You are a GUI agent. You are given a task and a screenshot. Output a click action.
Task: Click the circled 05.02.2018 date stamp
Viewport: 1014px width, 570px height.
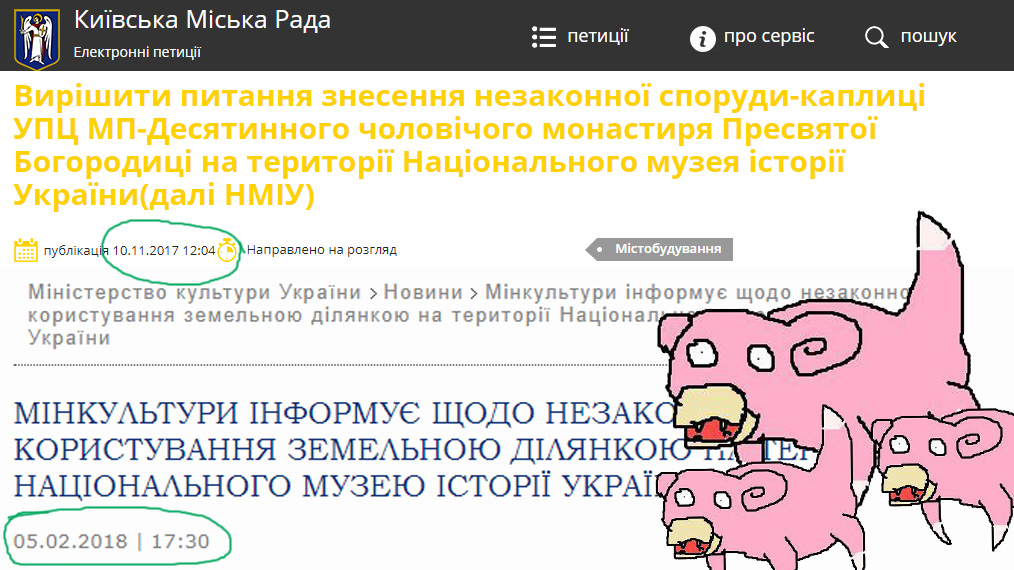coord(111,541)
